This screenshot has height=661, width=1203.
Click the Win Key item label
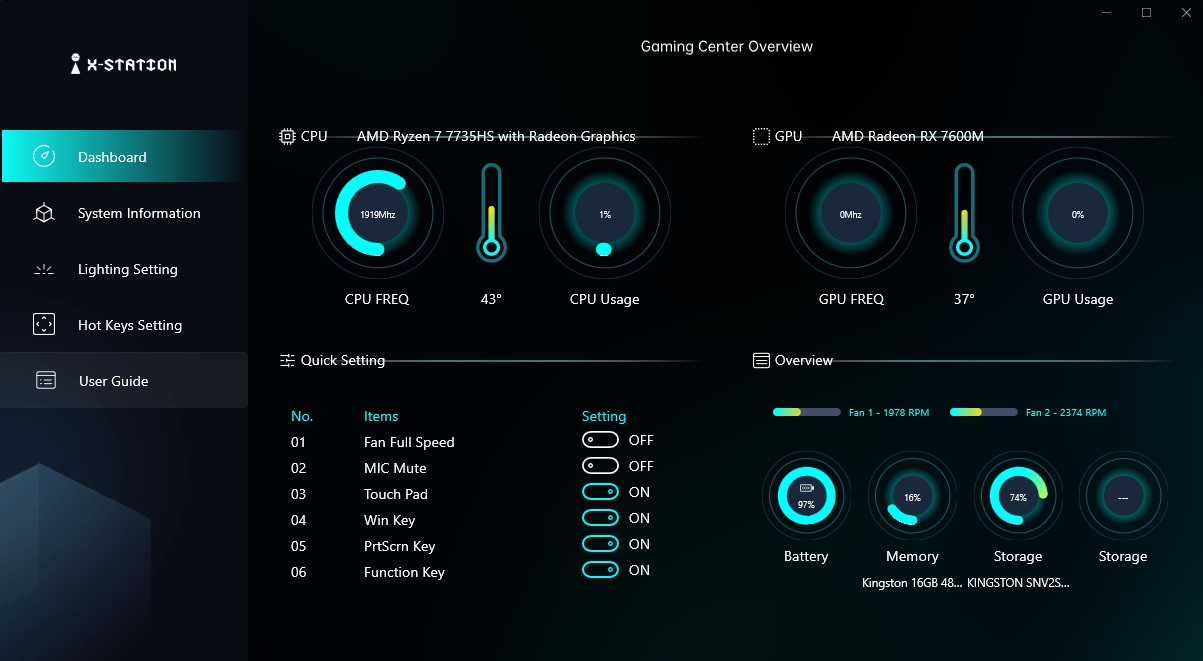pyautogui.click(x=390, y=520)
